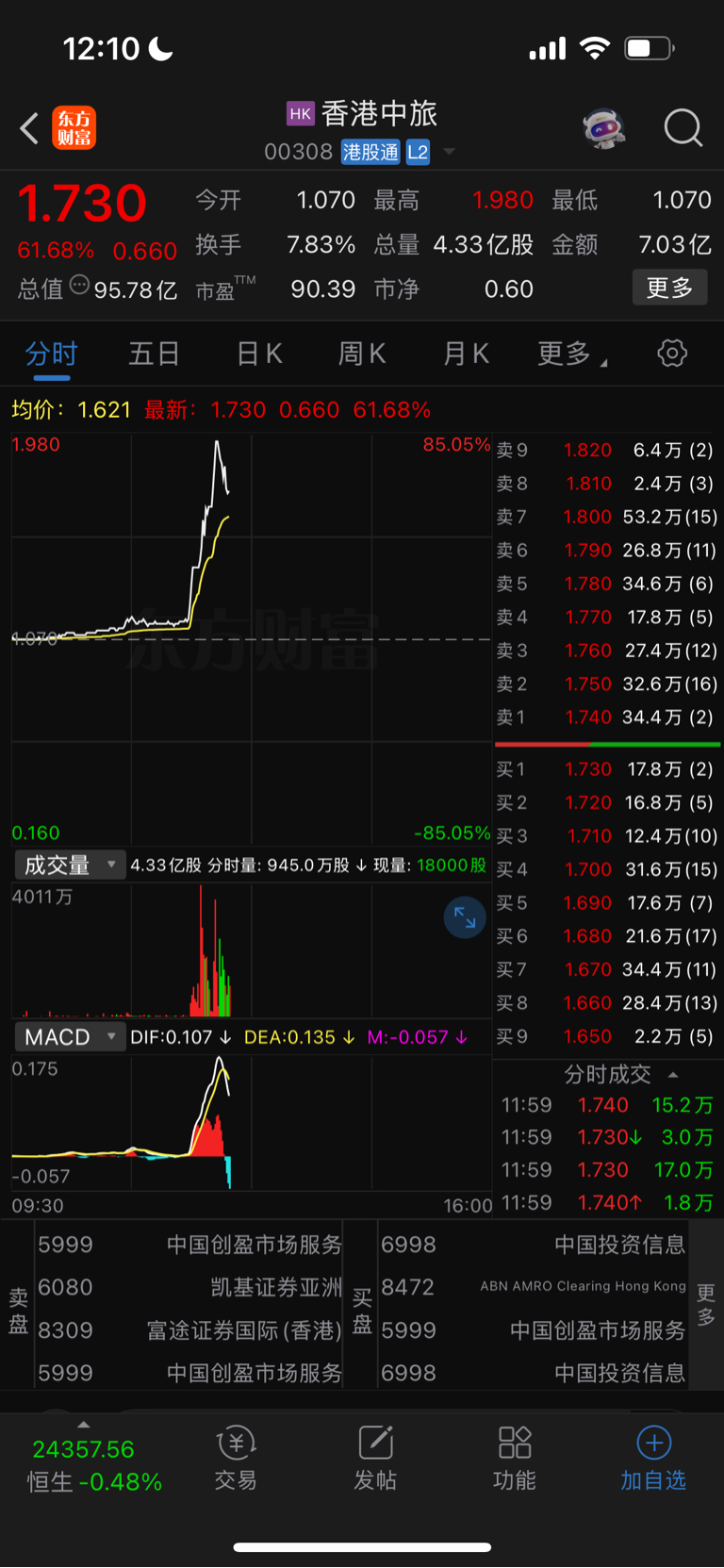The width and height of the screenshot is (724, 1568).
Task: Tap the 香港中旅 stock title
Action: [379, 114]
